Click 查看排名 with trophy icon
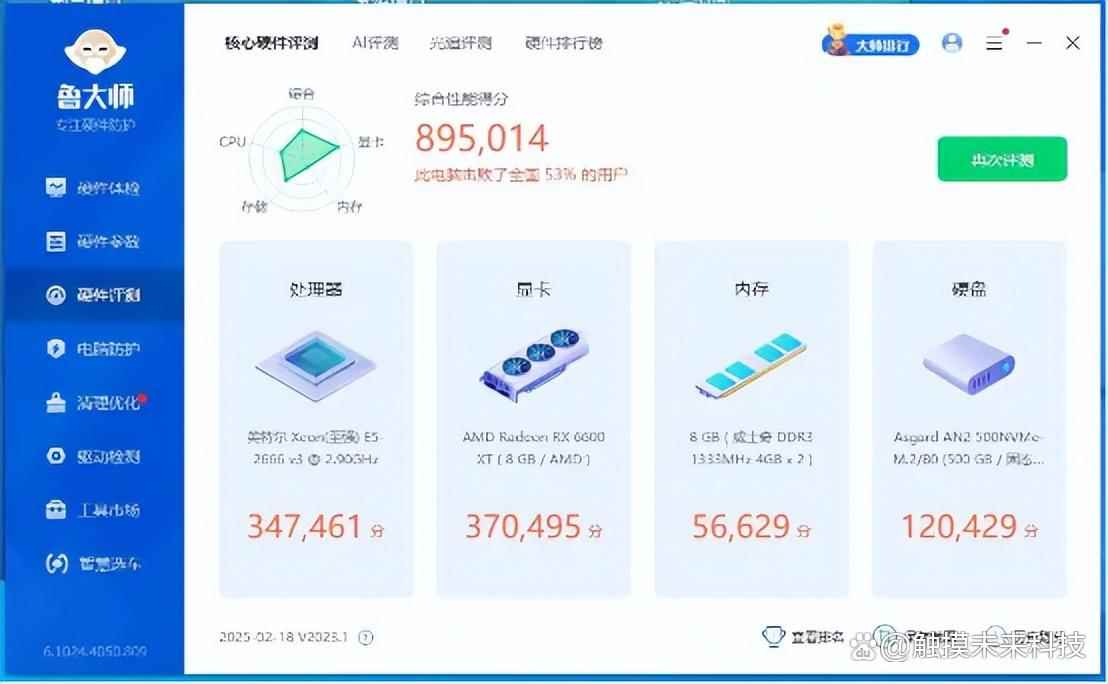This screenshot has width=1108, height=684. coord(804,637)
